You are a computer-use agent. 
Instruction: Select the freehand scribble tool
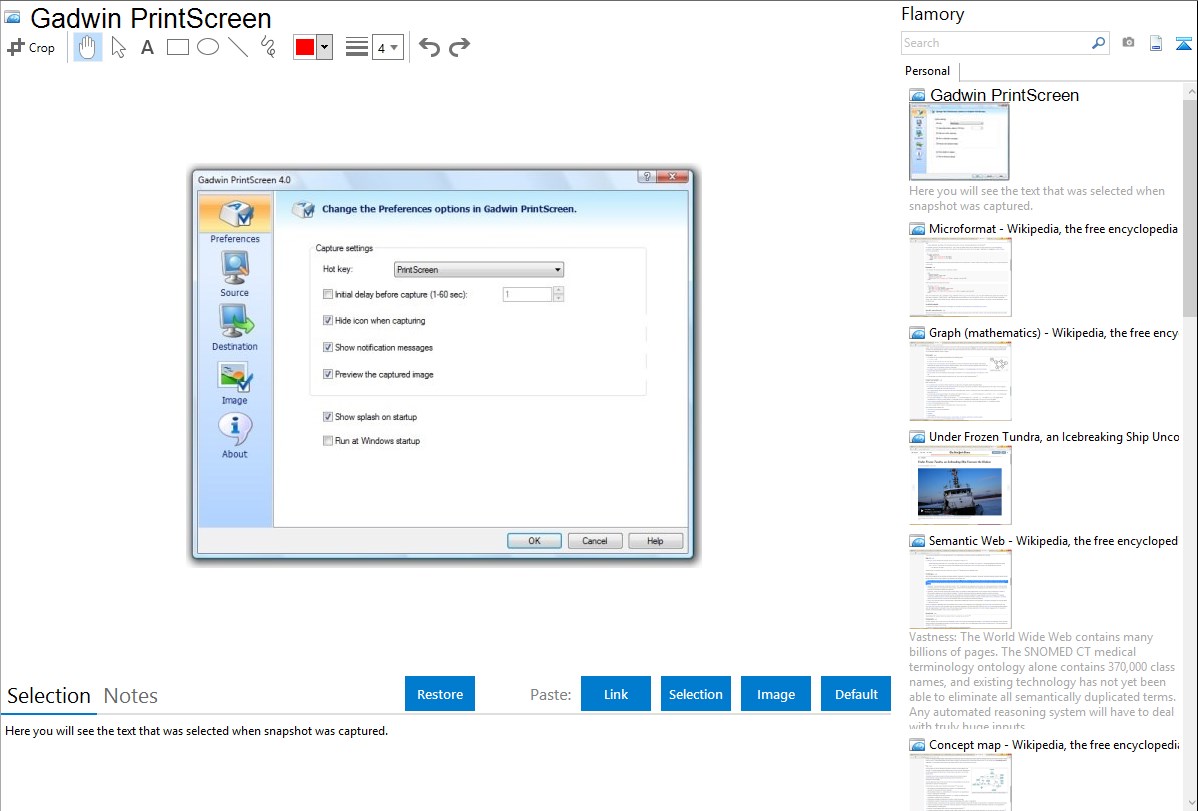[x=268, y=47]
